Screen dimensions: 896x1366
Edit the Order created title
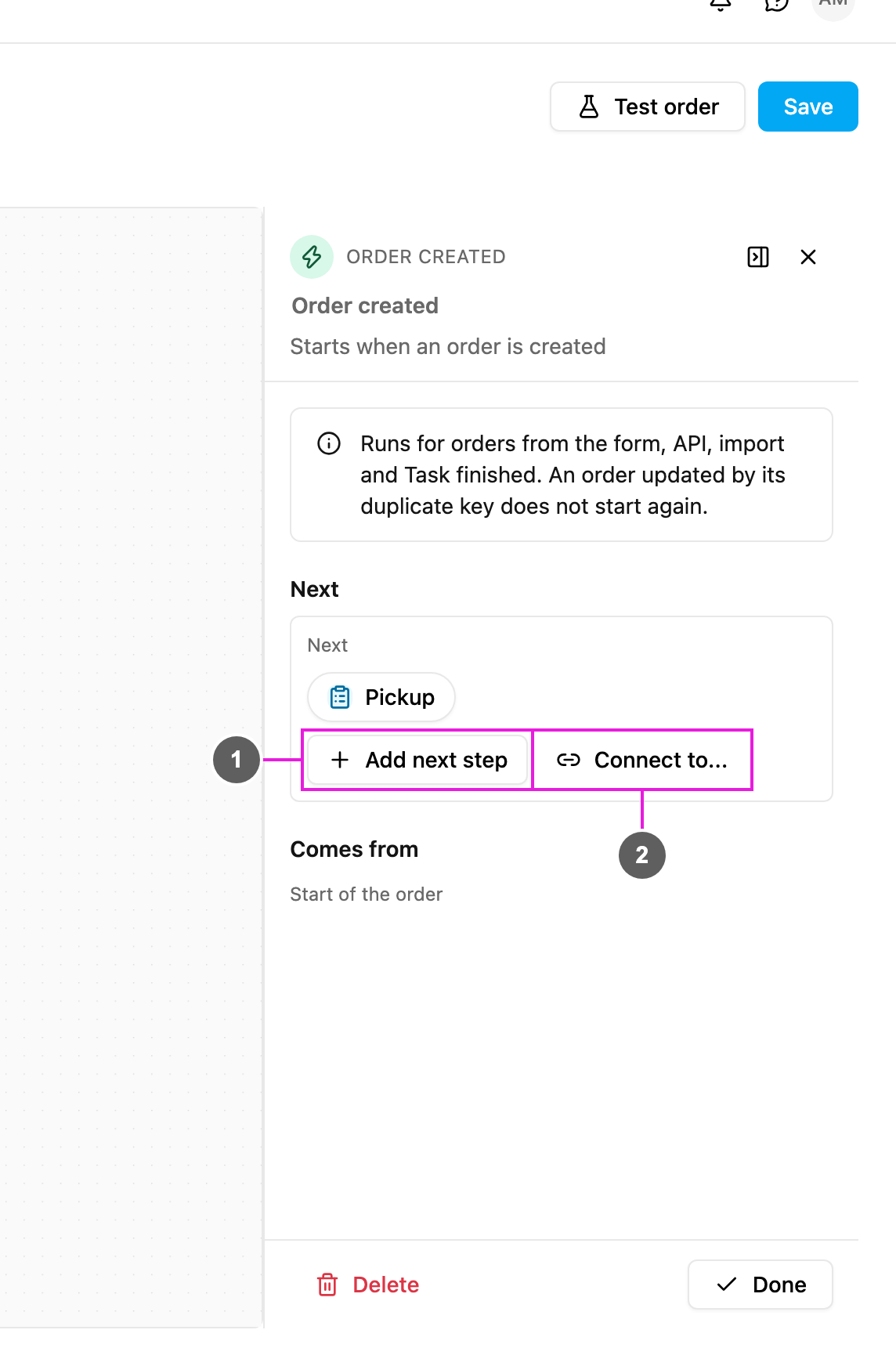365,305
